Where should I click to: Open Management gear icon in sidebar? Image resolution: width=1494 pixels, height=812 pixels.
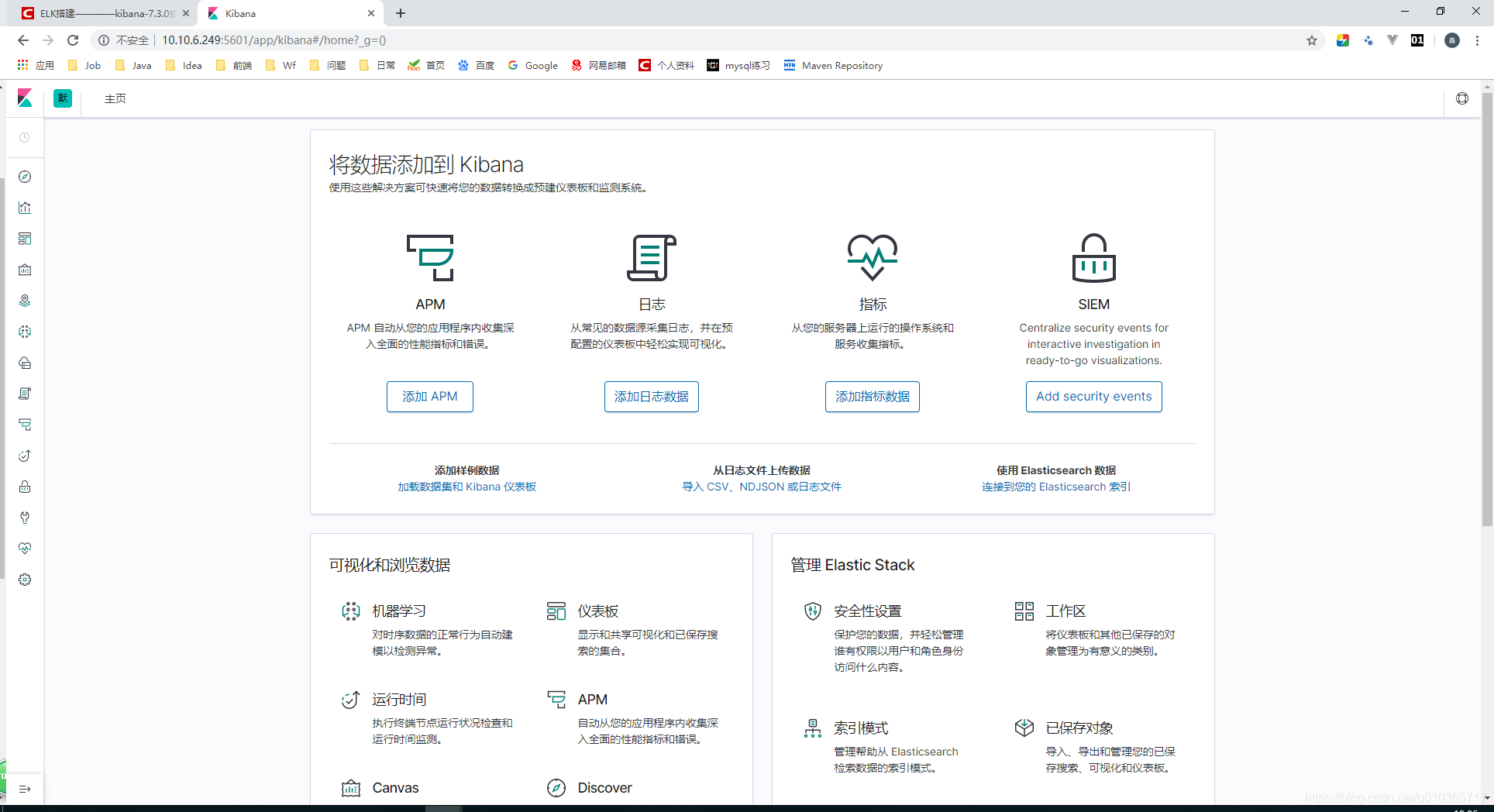click(25, 580)
